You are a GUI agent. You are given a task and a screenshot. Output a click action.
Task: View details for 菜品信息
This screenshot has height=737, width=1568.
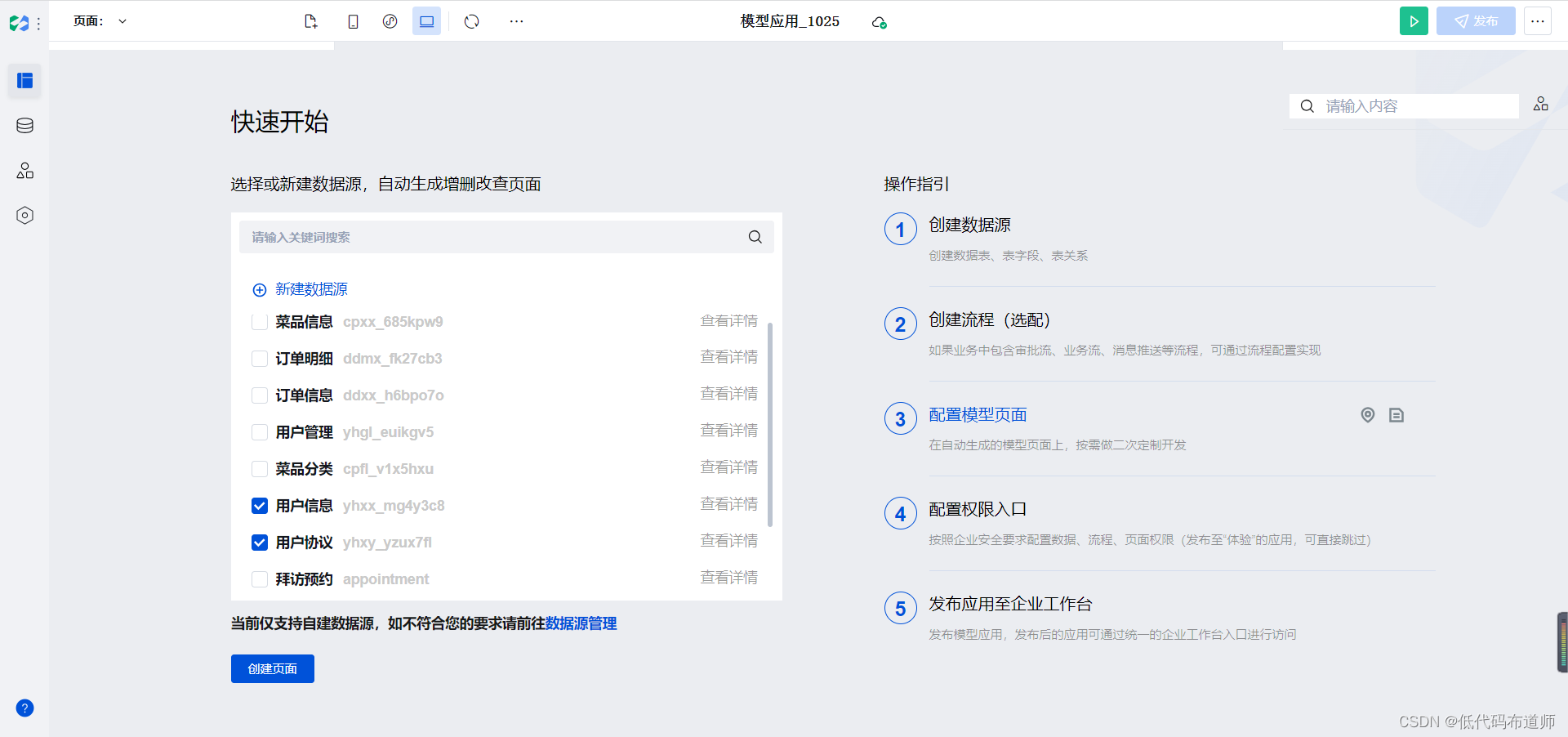728,321
